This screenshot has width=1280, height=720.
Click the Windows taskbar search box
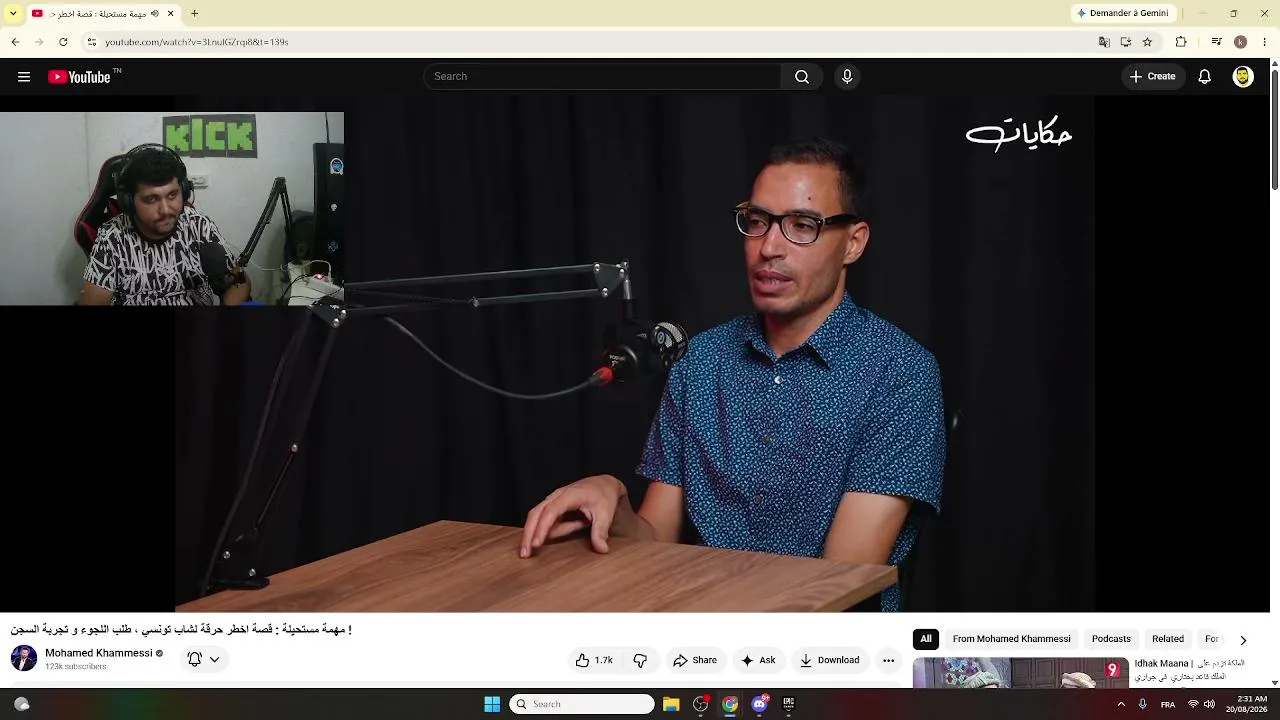[x=582, y=704]
